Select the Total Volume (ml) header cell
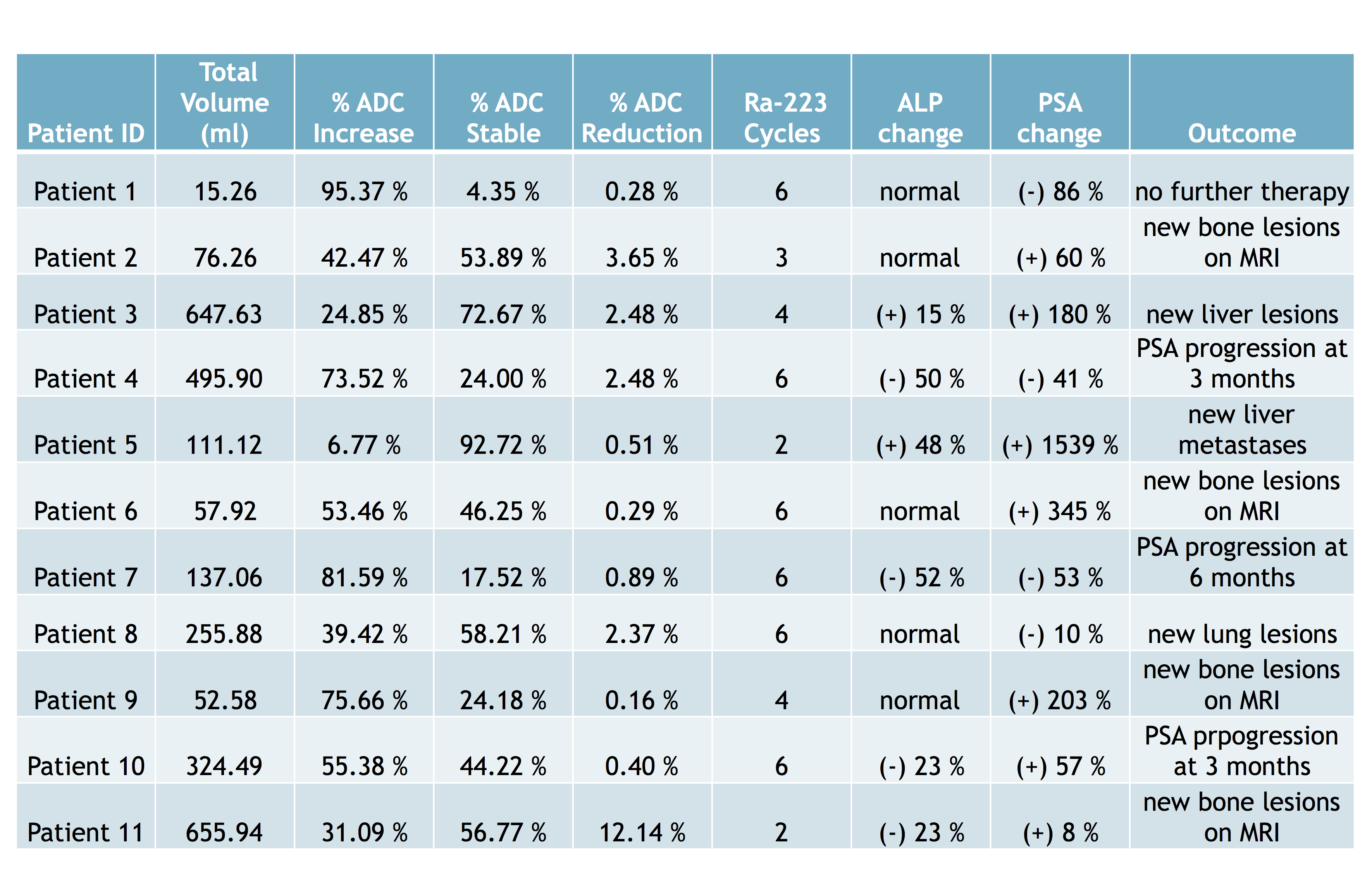 (225, 103)
